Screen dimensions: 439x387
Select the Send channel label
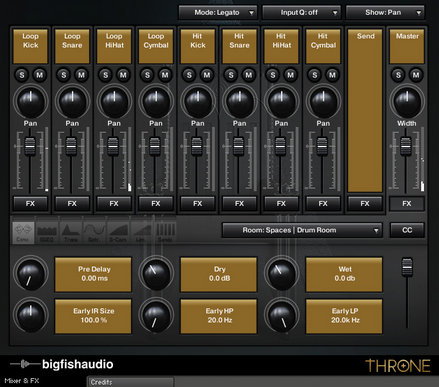[365, 110]
